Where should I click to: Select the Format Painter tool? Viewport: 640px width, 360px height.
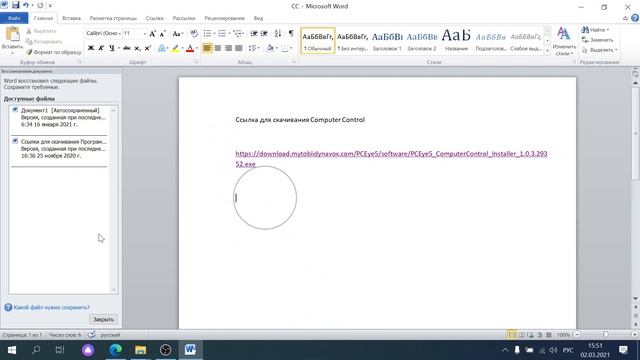53,52
